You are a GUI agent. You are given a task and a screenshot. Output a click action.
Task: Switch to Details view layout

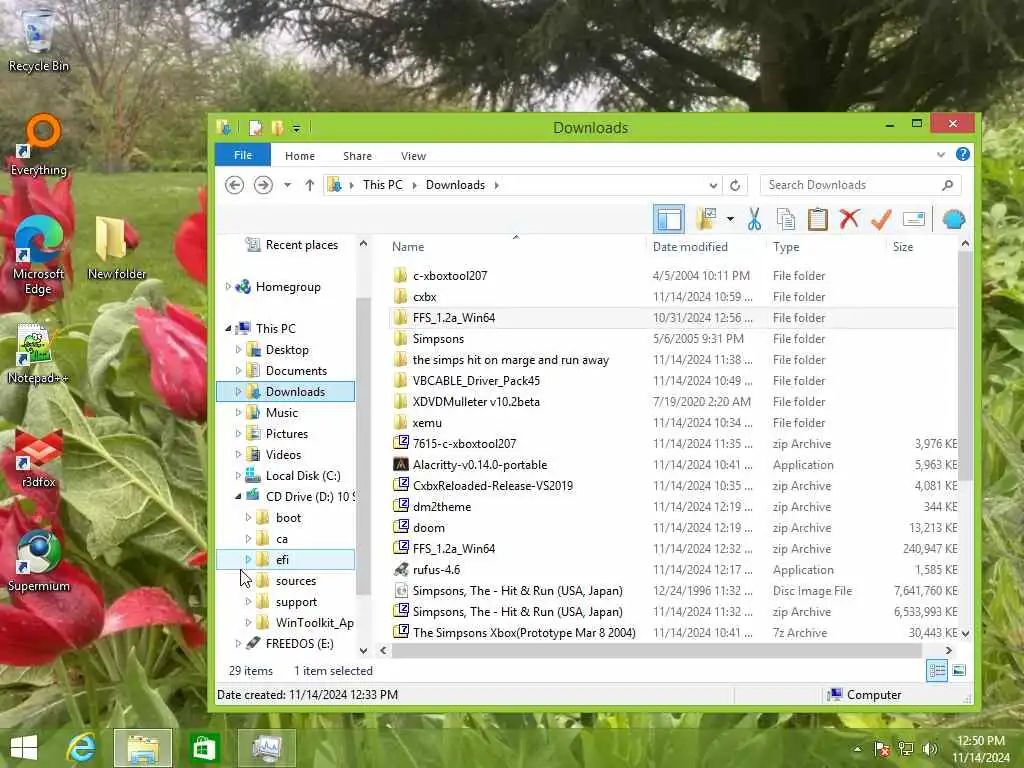(936, 671)
